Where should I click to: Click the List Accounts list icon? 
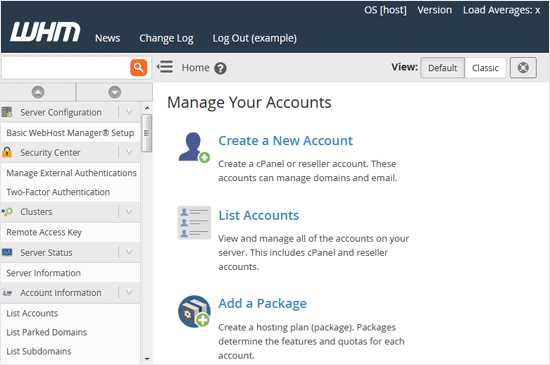[x=194, y=222]
